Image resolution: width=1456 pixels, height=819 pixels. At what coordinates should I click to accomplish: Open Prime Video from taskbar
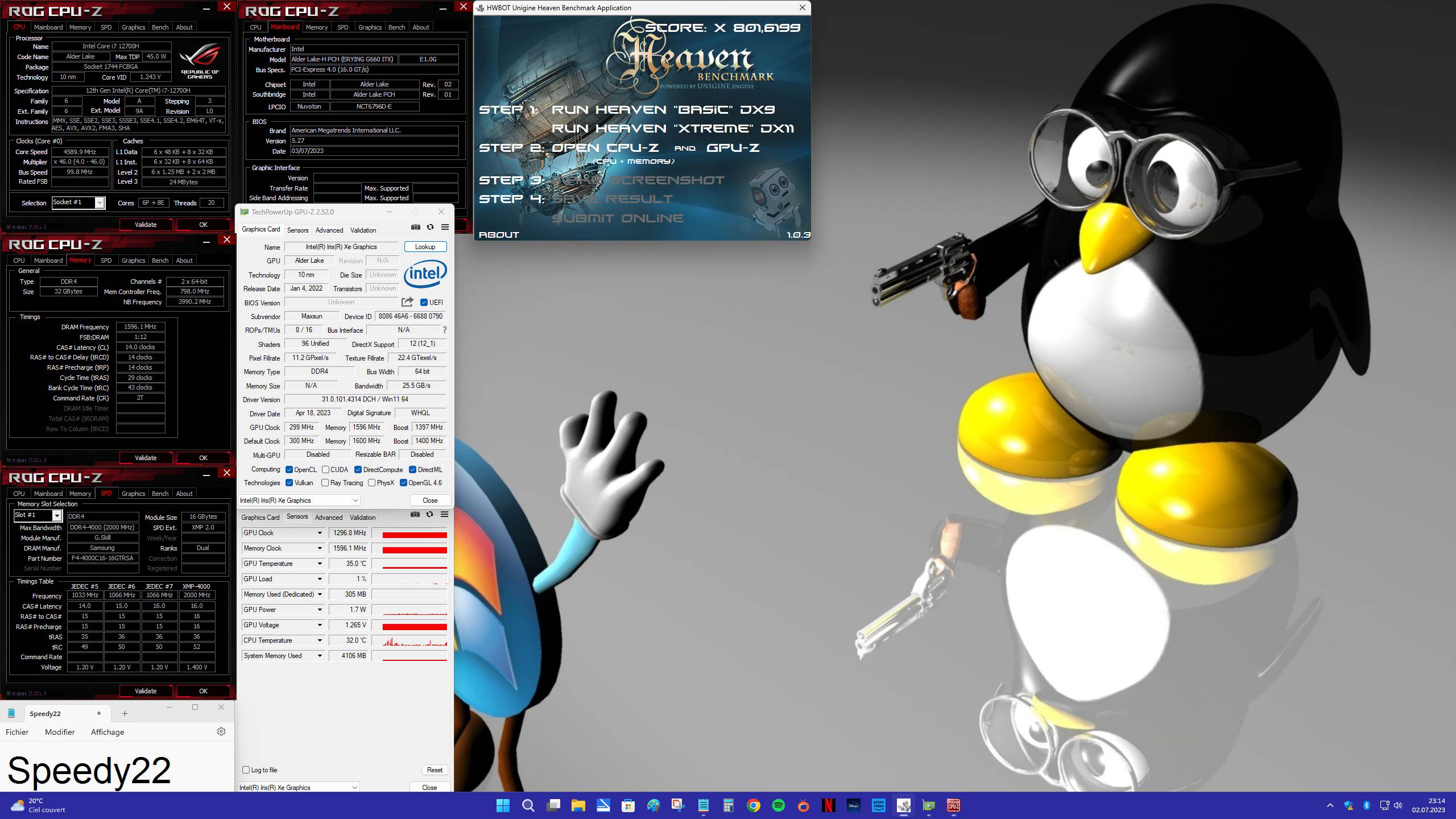point(878,805)
